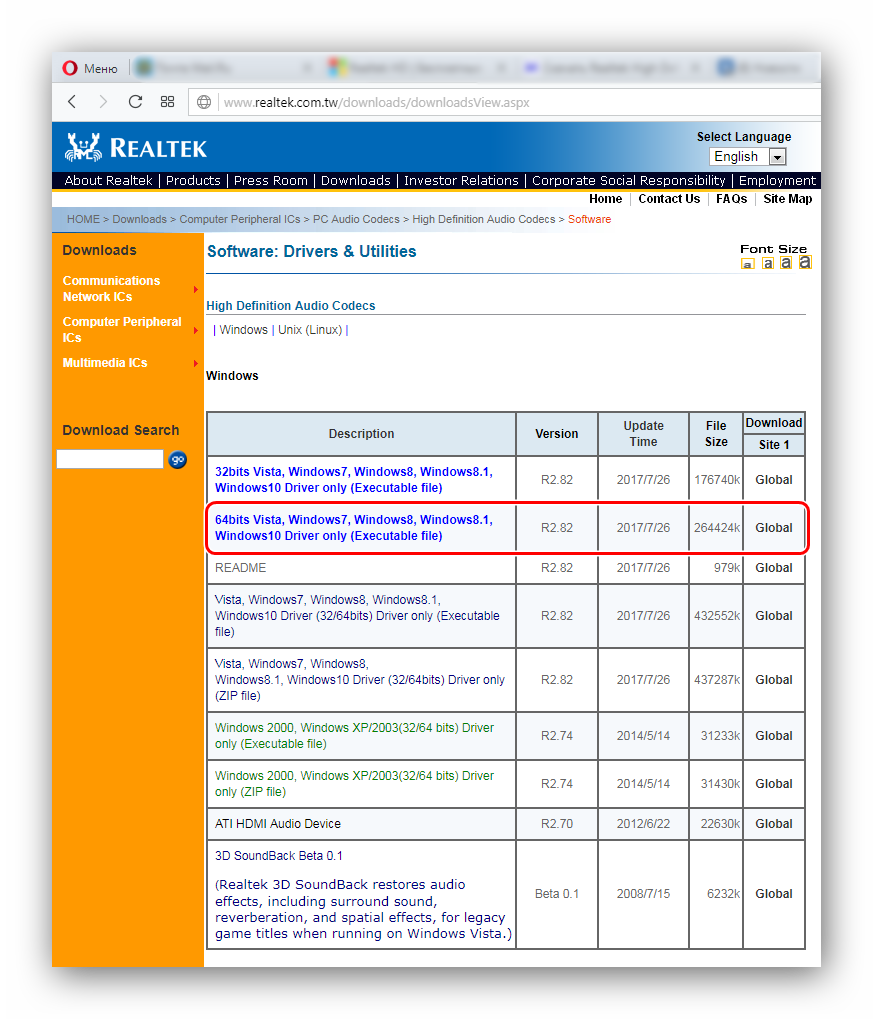This screenshot has height=1019, width=873.
Task: Click the 264424k file size cell
Action: click(716, 528)
